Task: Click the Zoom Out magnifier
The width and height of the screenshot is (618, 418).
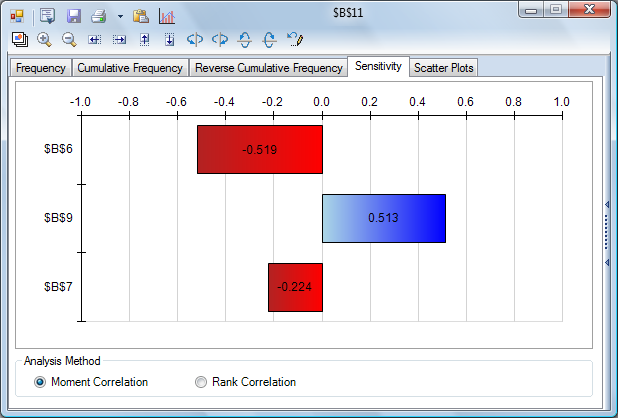Action: point(69,40)
